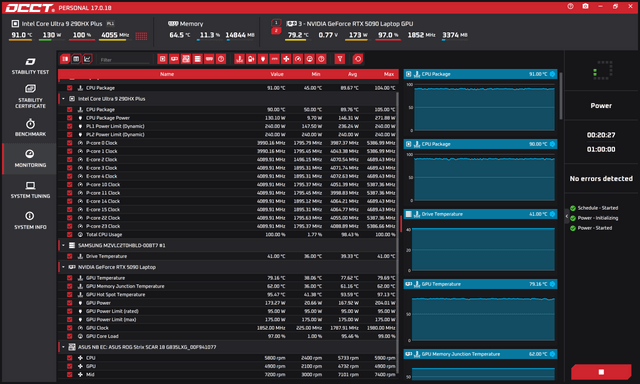Sort the table by Name column
Screen dimensions: 640x384
pyautogui.click(x=167, y=74)
